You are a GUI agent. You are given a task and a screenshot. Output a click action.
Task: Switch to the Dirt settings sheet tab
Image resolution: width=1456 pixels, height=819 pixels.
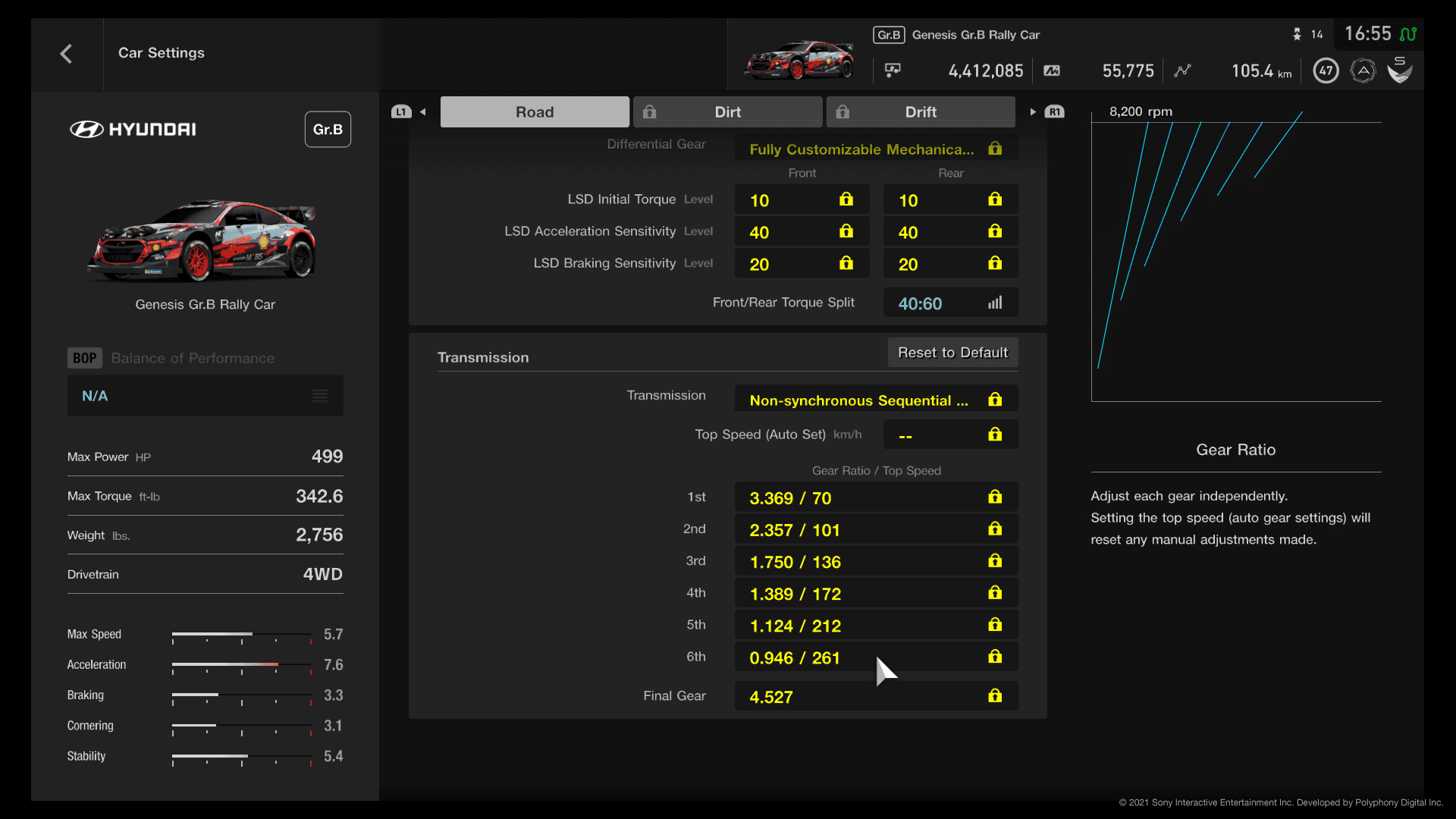pyautogui.click(x=727, y=112)
